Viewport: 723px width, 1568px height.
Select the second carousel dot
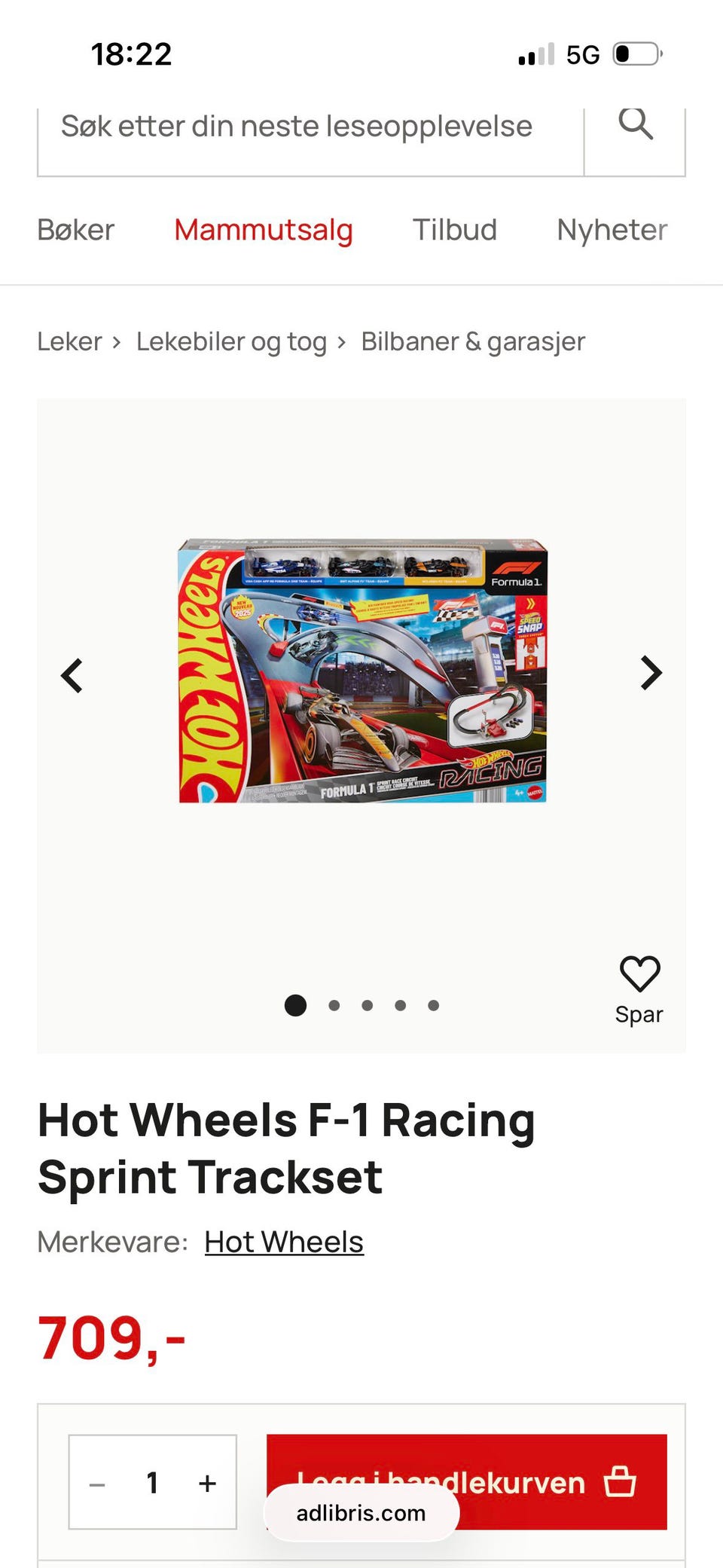click(x=334, y=1005)
